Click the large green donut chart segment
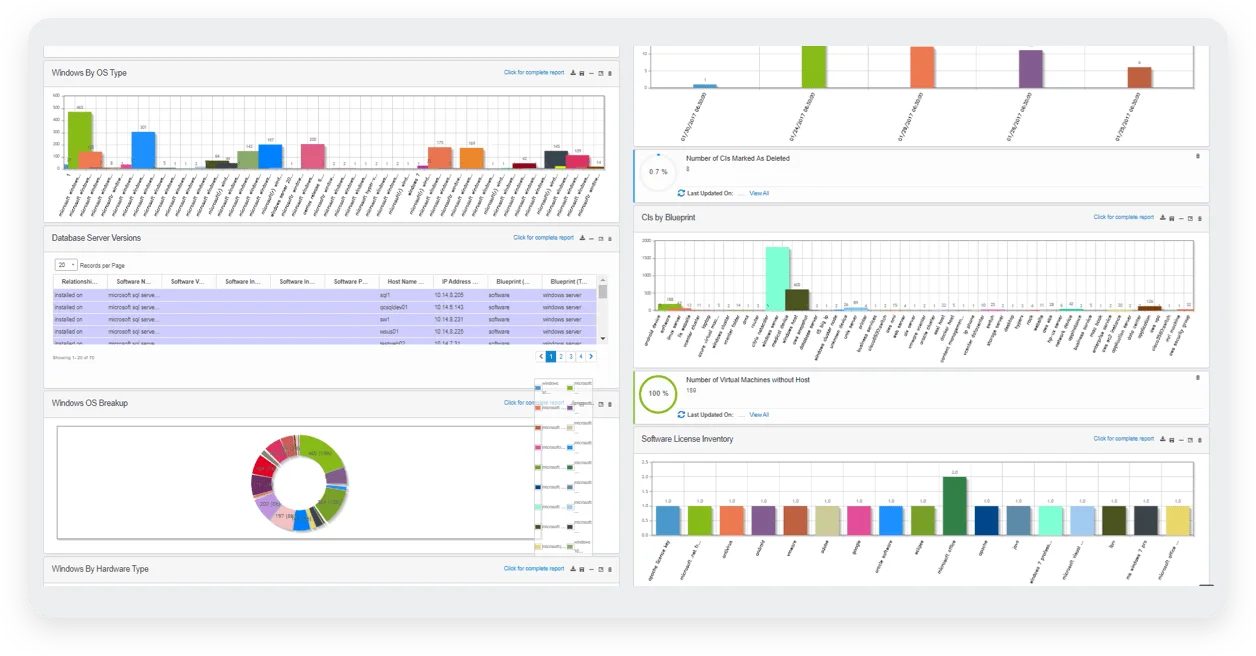 (322, 453)
